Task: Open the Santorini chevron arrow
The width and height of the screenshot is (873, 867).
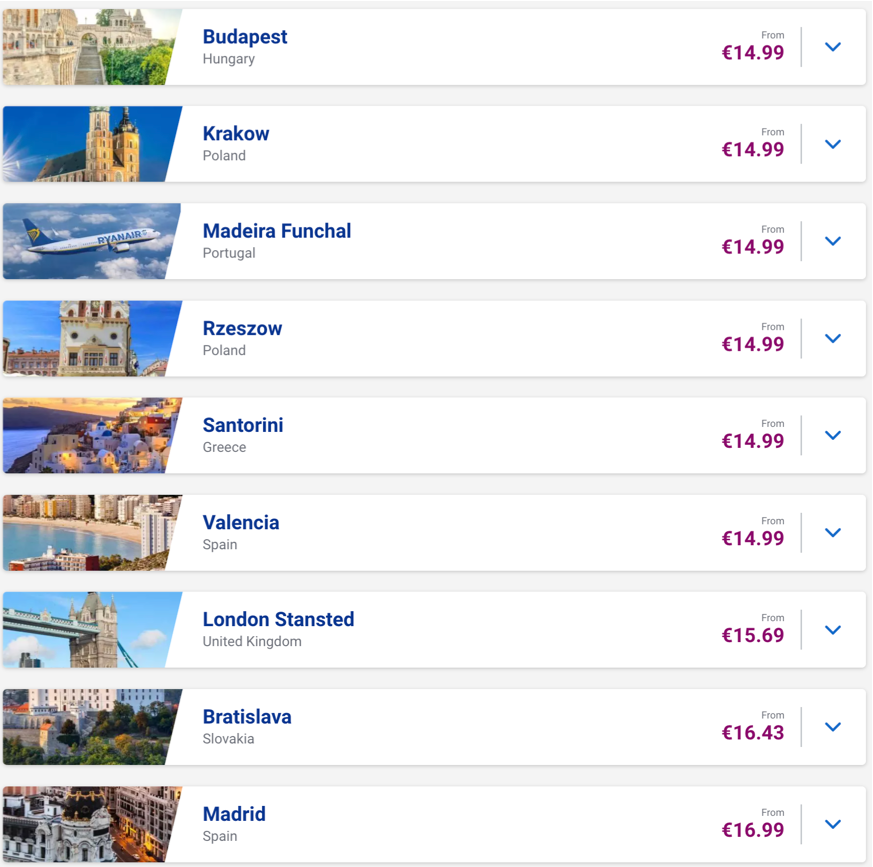Action: tap(832, 435)
